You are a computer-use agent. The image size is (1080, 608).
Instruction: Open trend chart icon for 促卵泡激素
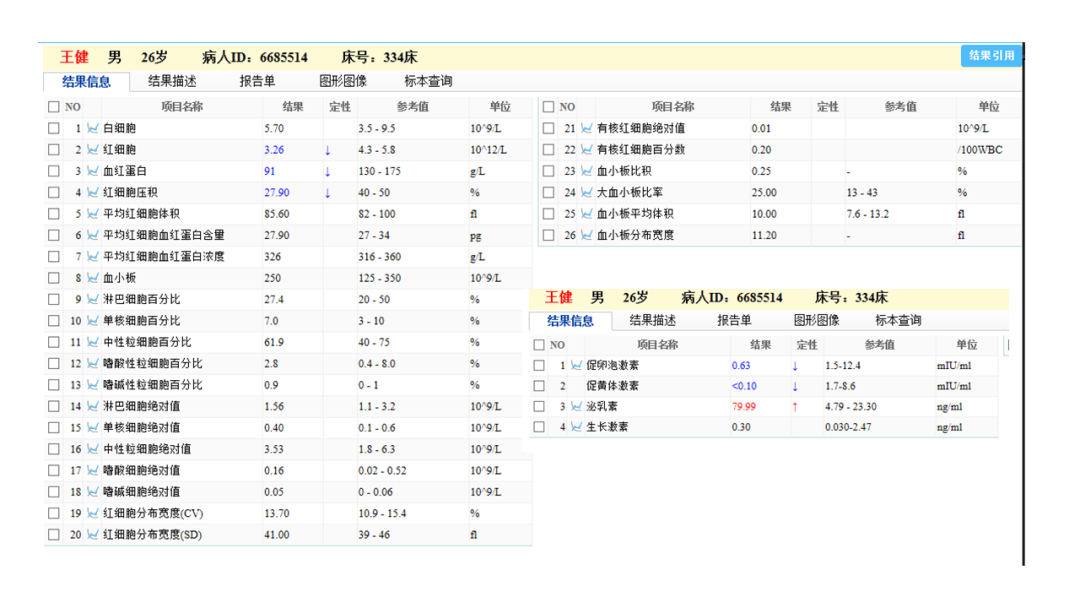(576, 366)
